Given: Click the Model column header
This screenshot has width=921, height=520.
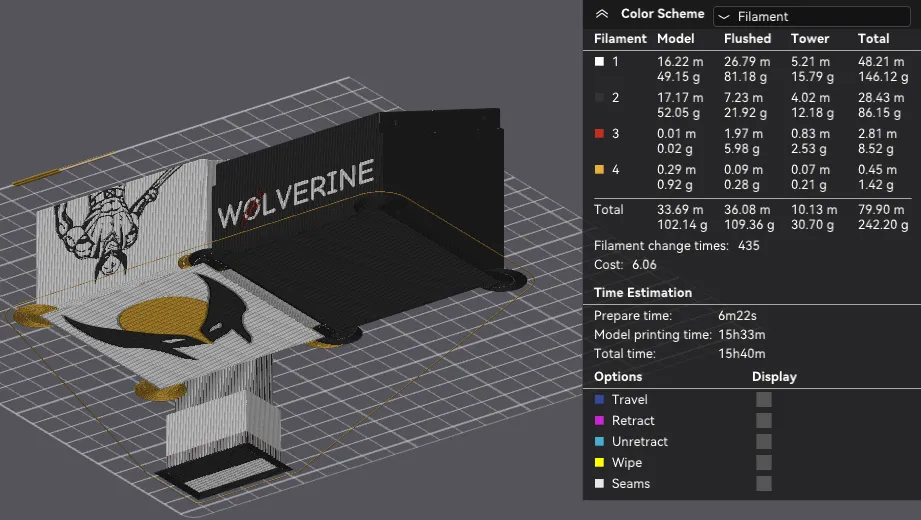Looking at the screenshot, I should [675, 39].
